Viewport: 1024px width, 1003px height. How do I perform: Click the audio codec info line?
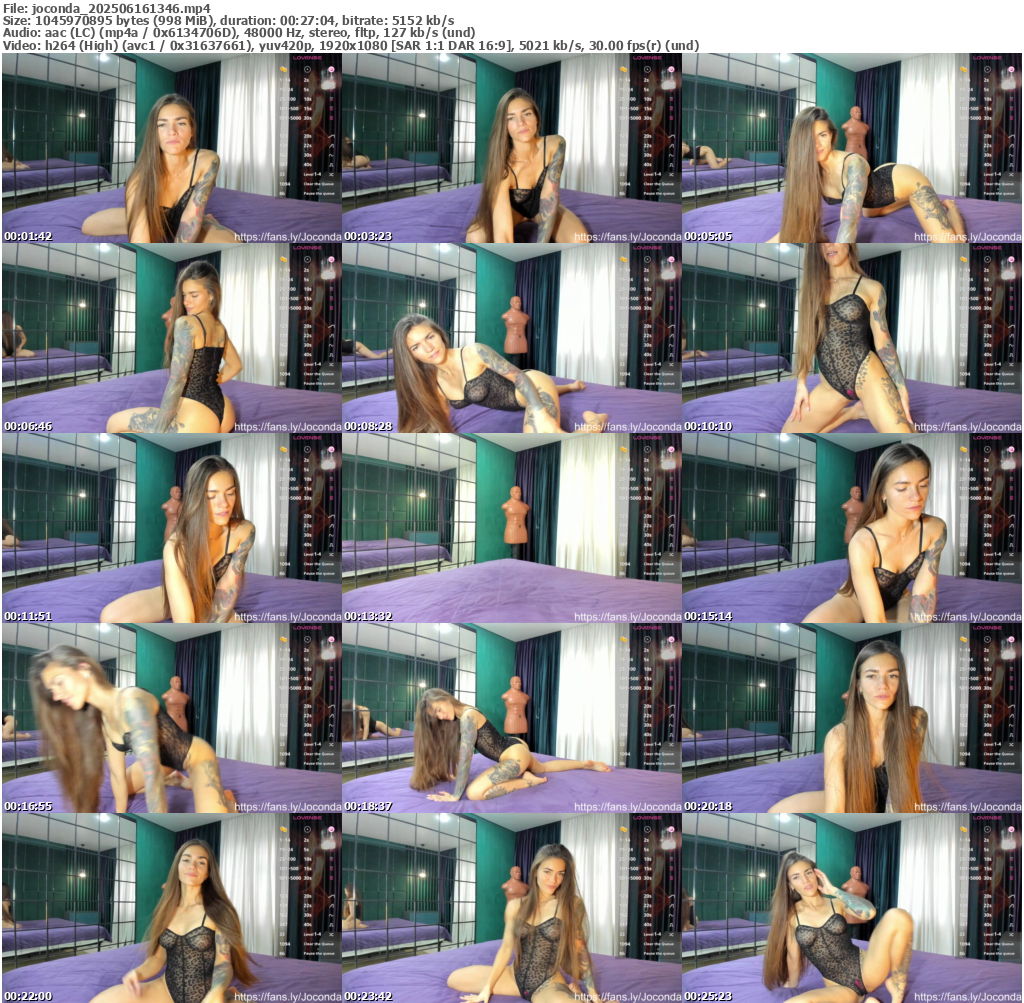coord(239,33)
